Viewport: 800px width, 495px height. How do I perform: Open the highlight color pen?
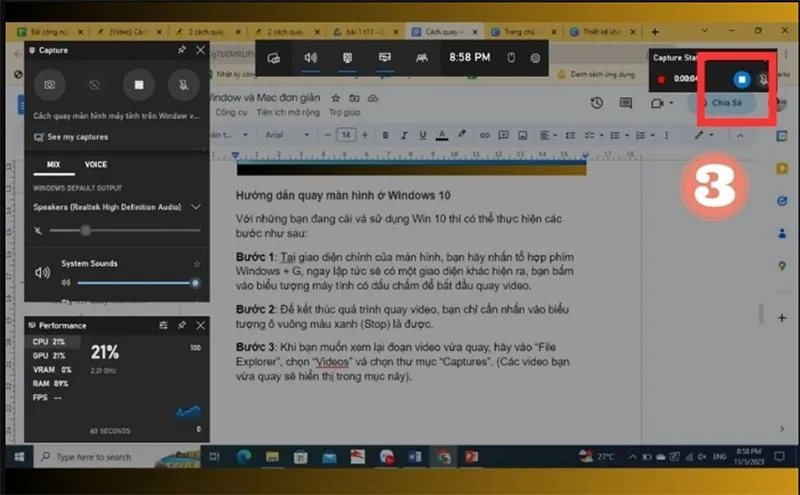pos(461,135)
